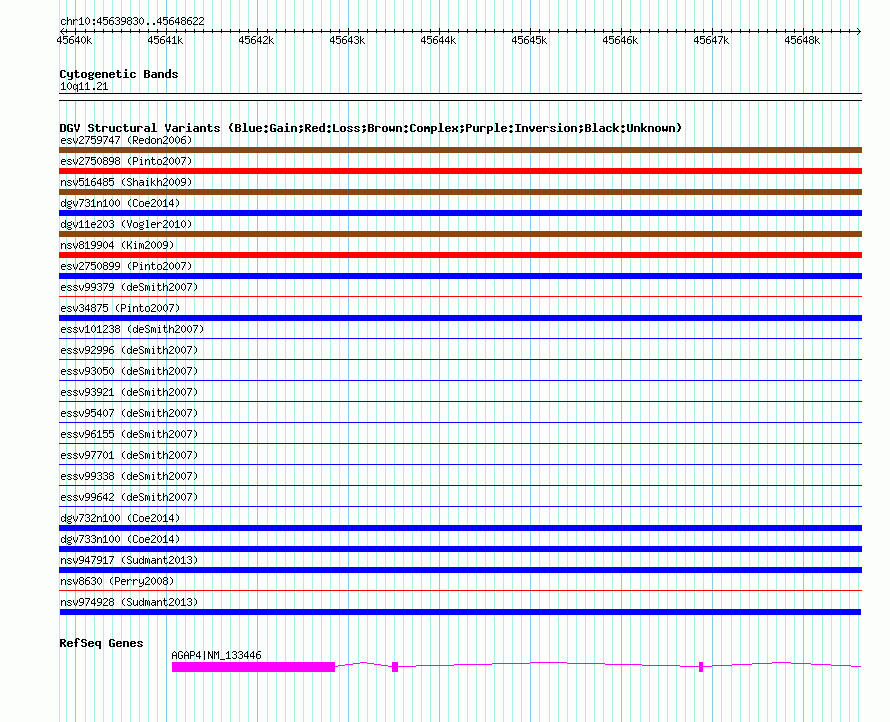Select the blue dgv733n100 gain bar
The width and height of the screenshot is (890, 722).
pos(460,549)
